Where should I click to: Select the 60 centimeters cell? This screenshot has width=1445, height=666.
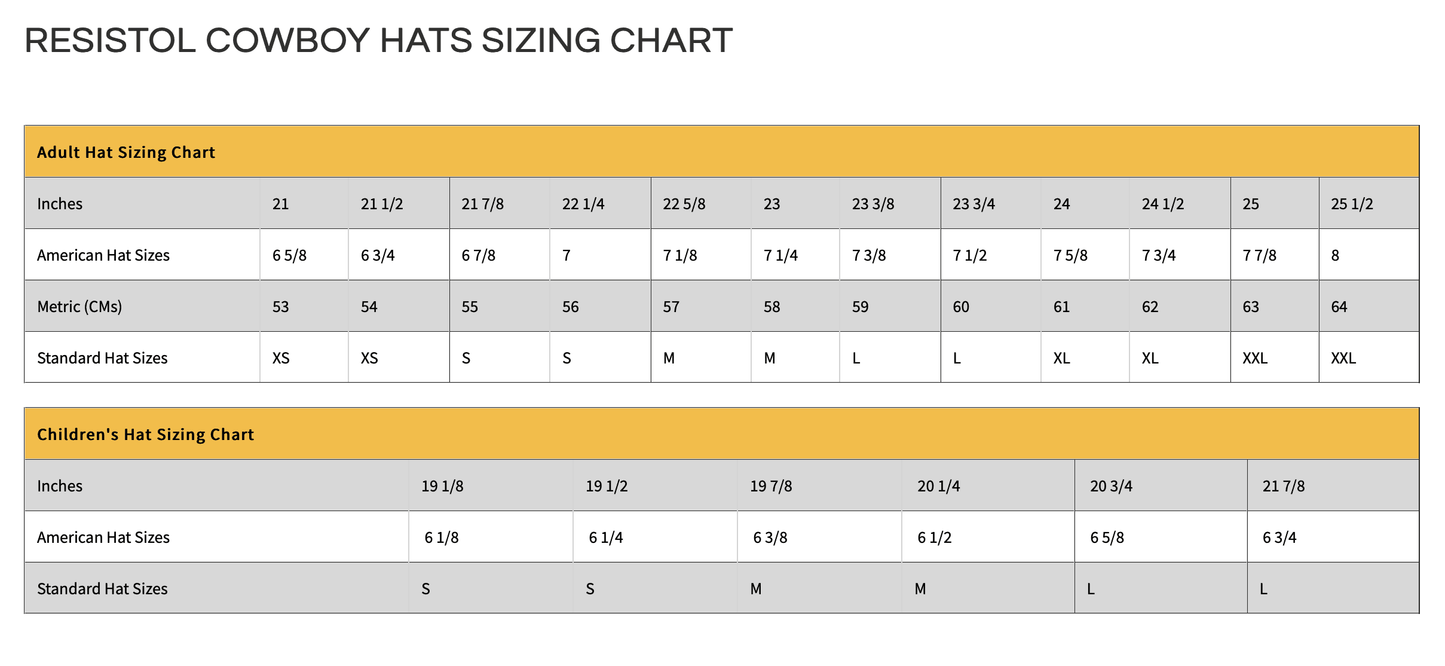[x=961, y=307]
